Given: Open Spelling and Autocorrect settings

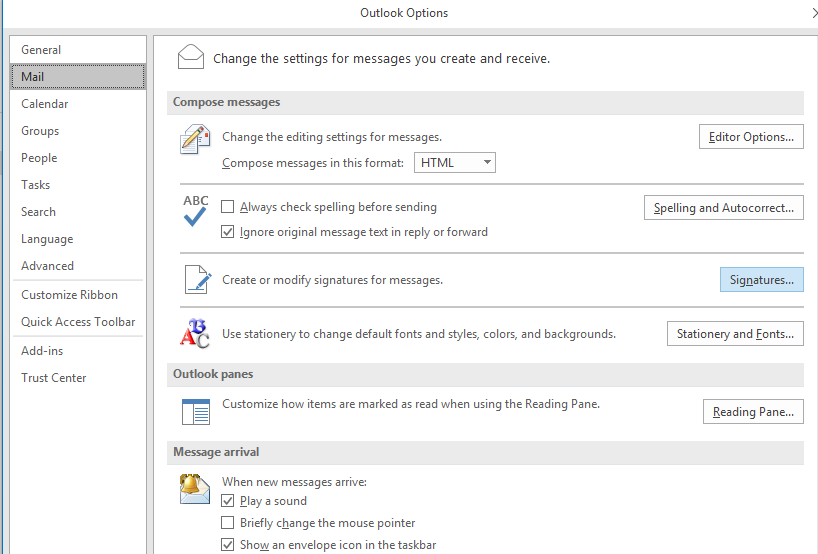Looking at the screenshot, I should point(724,208).
